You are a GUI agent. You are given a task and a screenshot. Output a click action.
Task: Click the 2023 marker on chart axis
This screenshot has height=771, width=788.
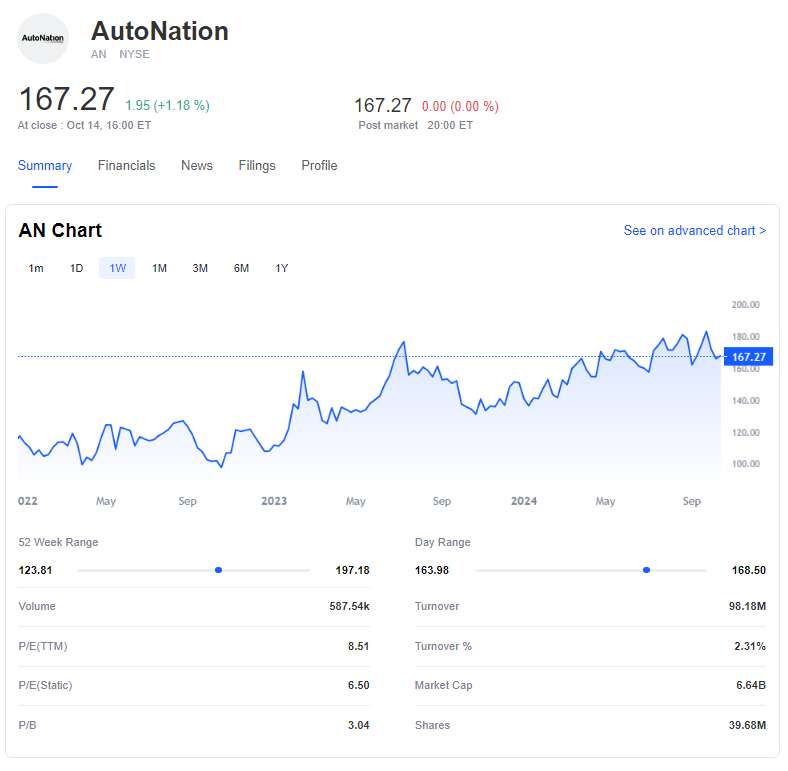[273, 501]
